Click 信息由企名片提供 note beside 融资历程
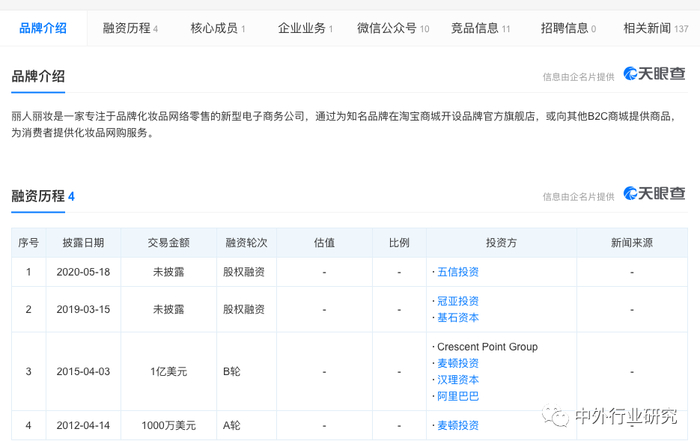This screenshot has height=447, width=700. 579,196
